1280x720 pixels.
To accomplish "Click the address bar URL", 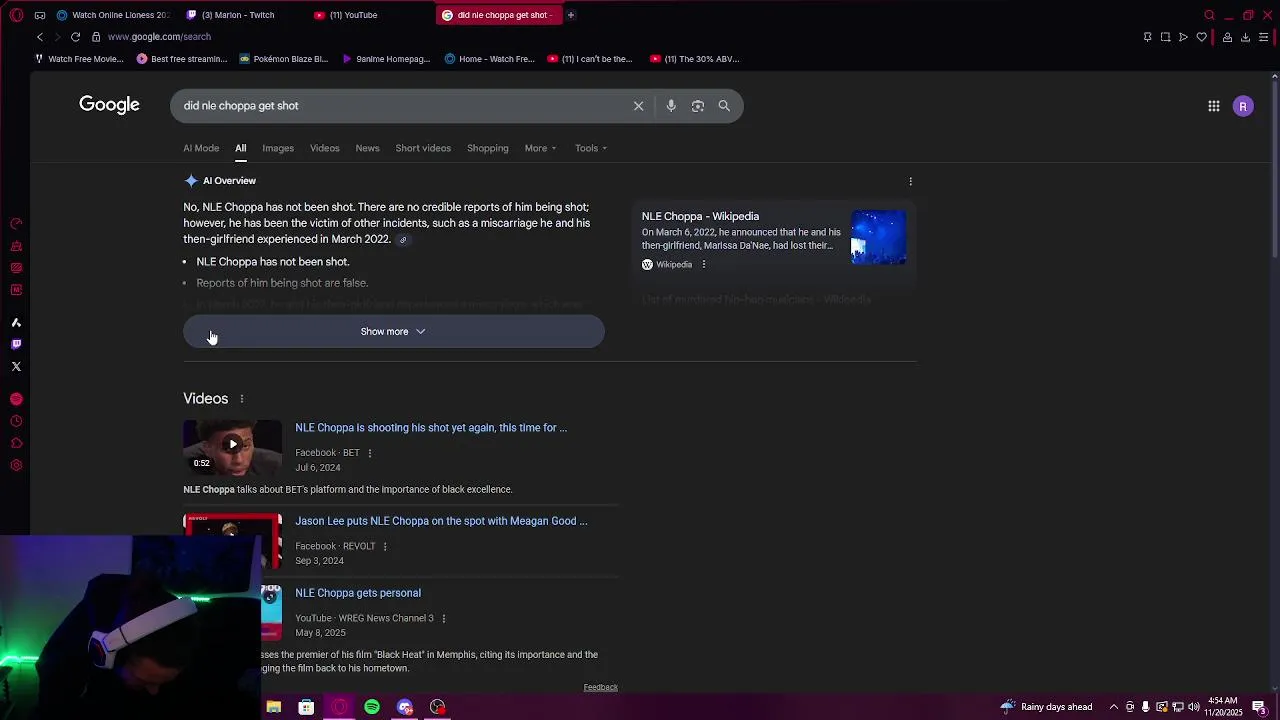I will (159, 37).
